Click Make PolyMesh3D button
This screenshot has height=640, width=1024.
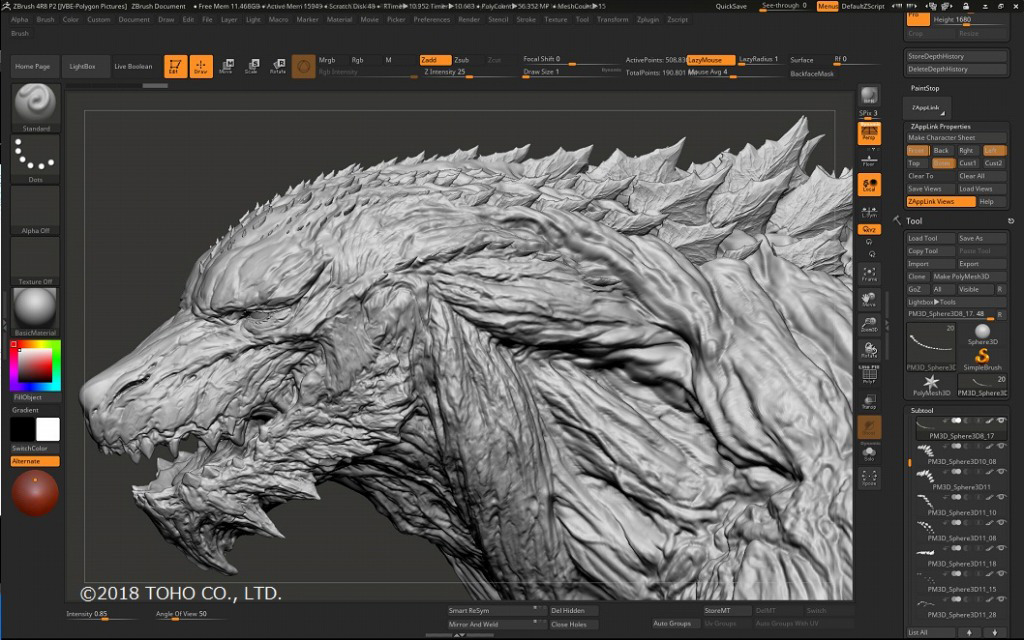click(970, 276)
